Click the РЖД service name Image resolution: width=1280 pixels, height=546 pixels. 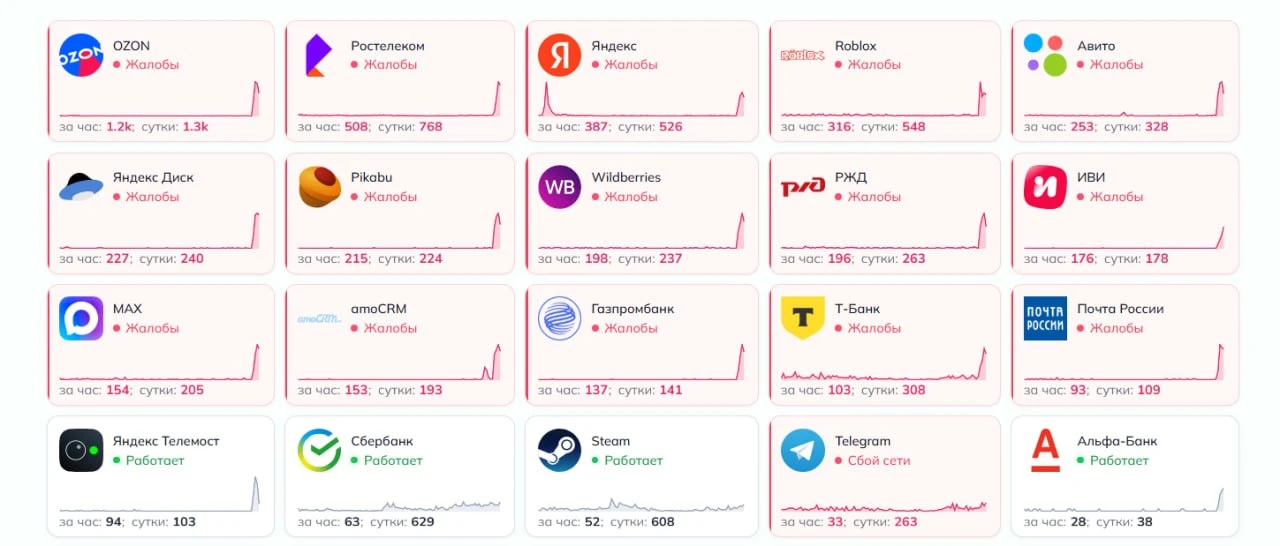851,178
